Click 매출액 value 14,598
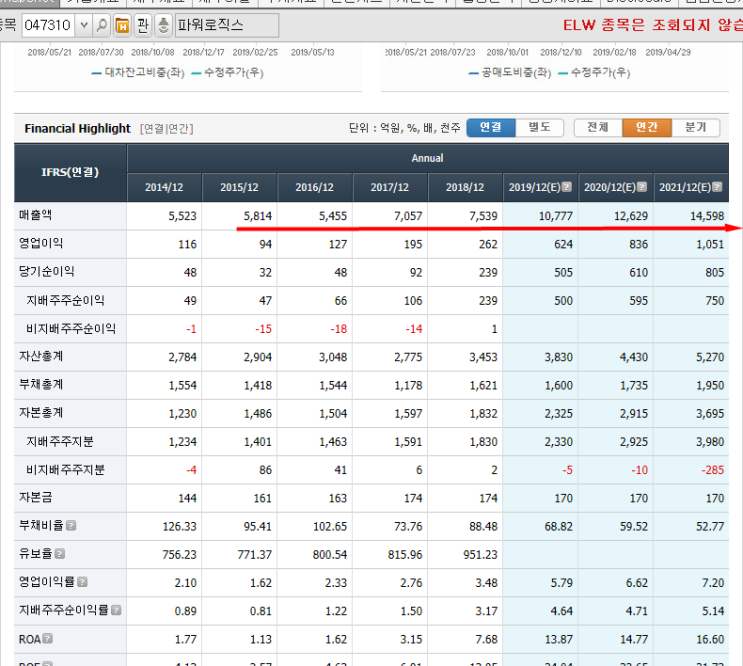The height and width of the screenshot is (666, 743). click(707, 216)
